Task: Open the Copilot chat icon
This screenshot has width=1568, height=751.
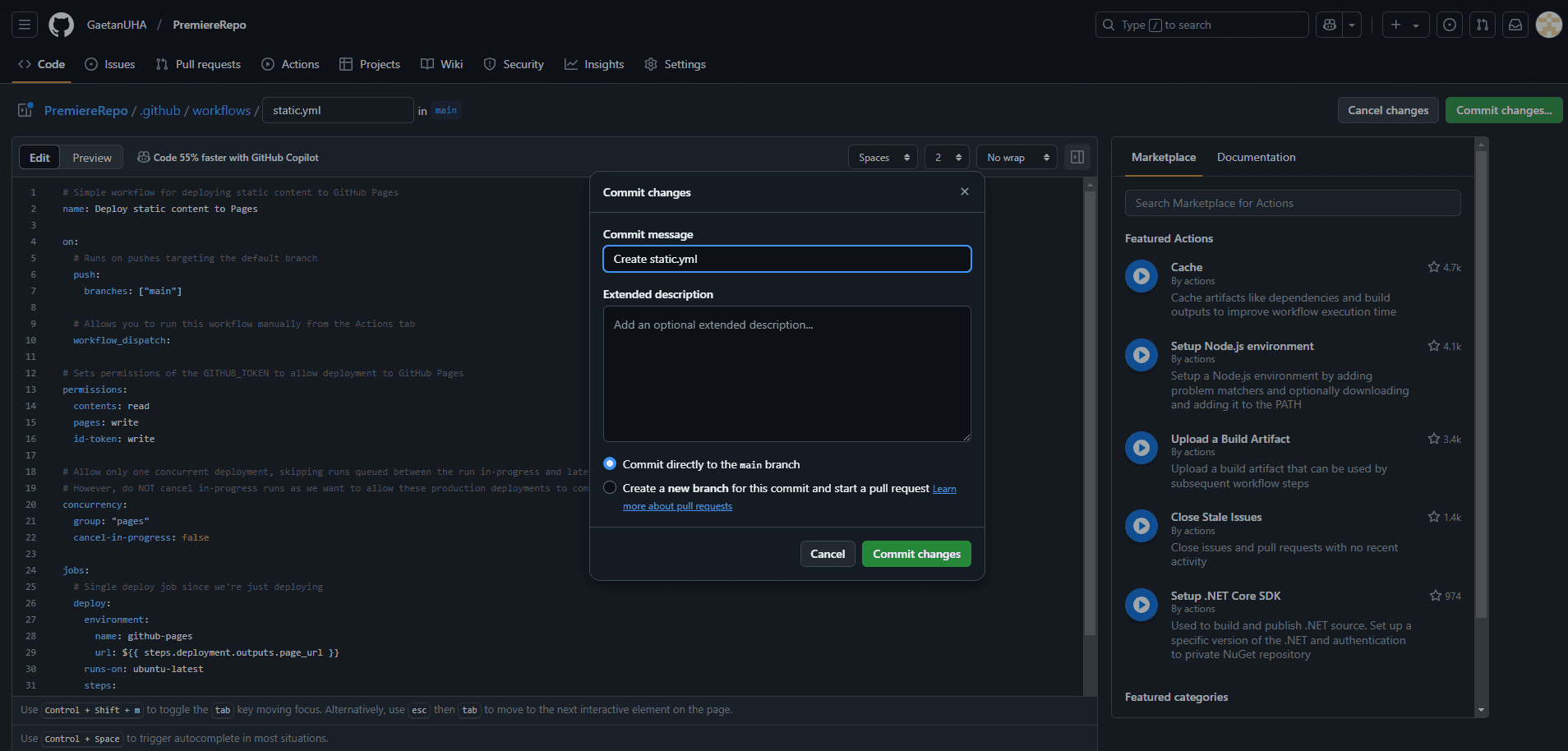Action: click(1330, 25)
